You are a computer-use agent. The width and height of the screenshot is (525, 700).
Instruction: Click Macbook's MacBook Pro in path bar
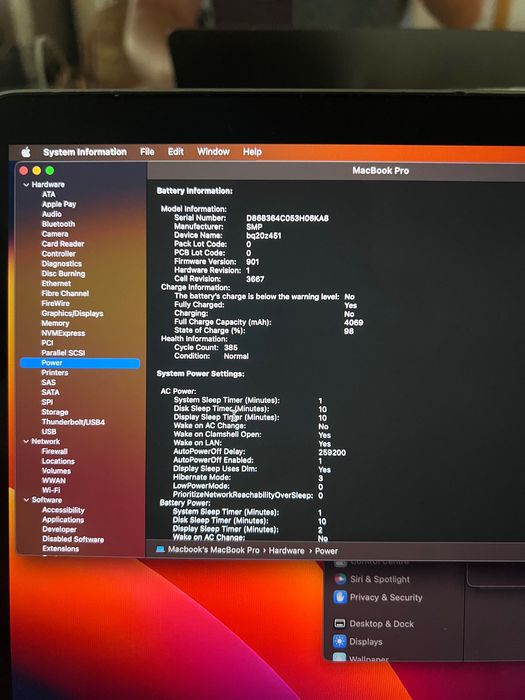(x=213, y=550)
